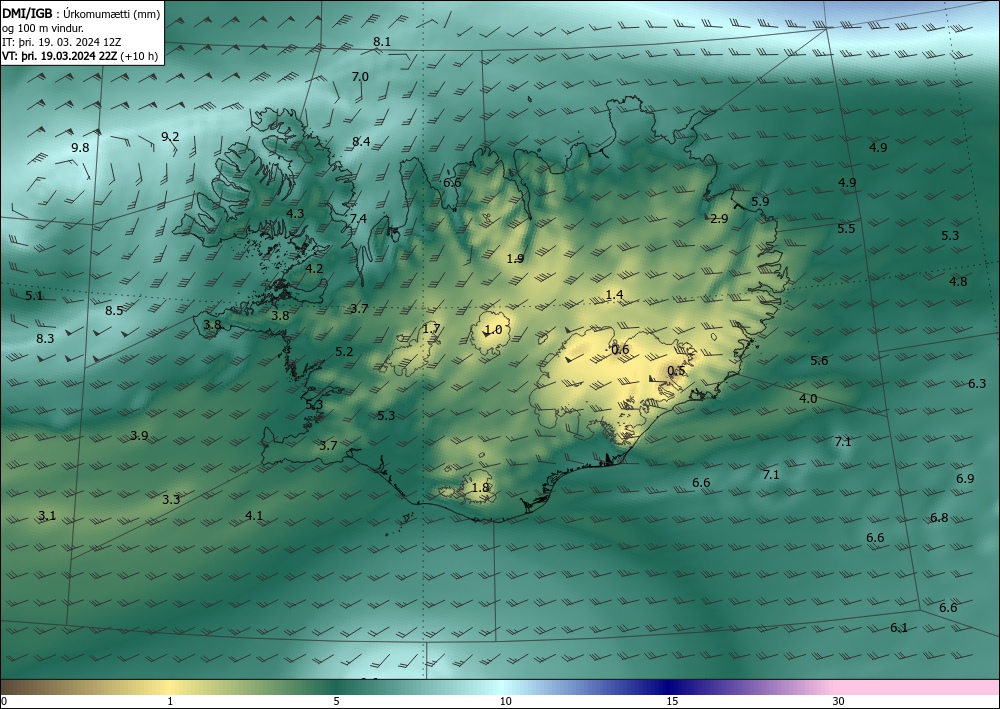This screenshot has height=709, width=1000.
Task: Click the 1.9 value label
Action: click(515, 258)
